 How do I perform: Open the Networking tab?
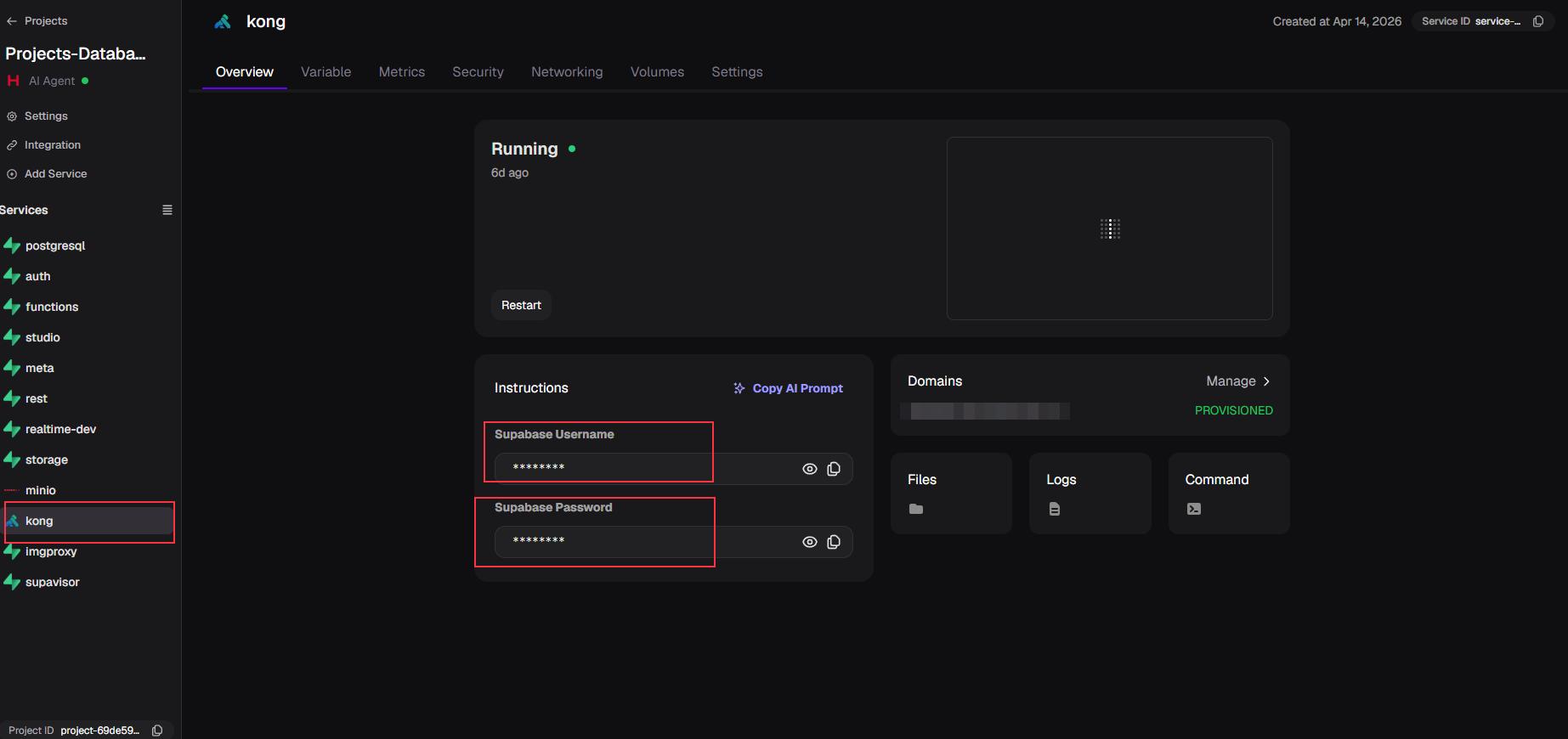[x=567, y=72]
